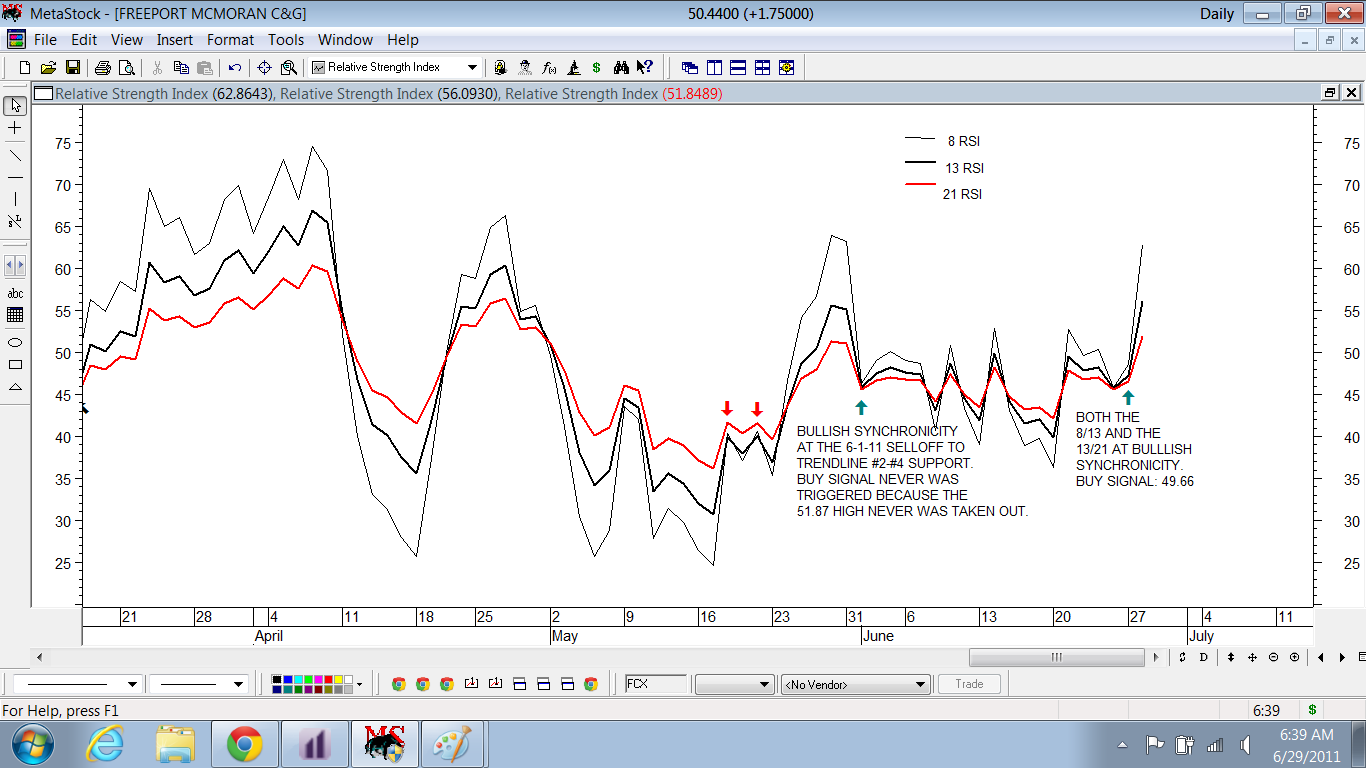Click the chart scrollbar right arrow

(1156, 657)
